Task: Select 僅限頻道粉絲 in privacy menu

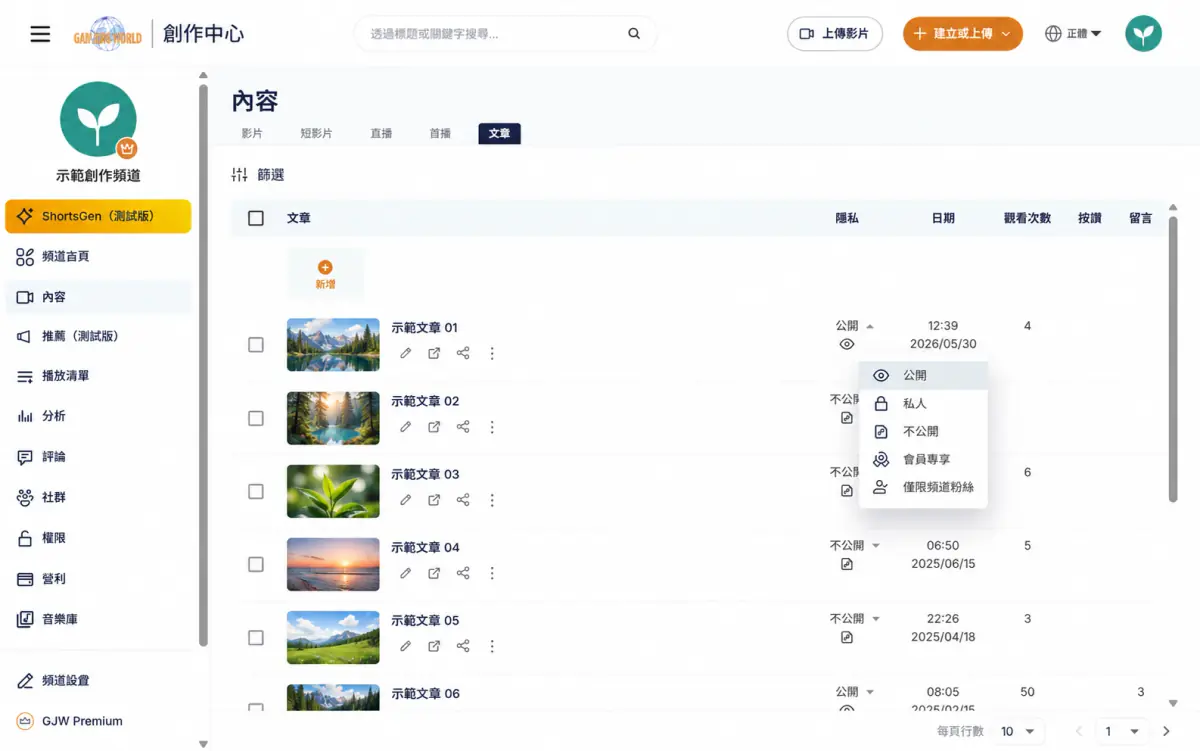Action: tap(923, 488)
